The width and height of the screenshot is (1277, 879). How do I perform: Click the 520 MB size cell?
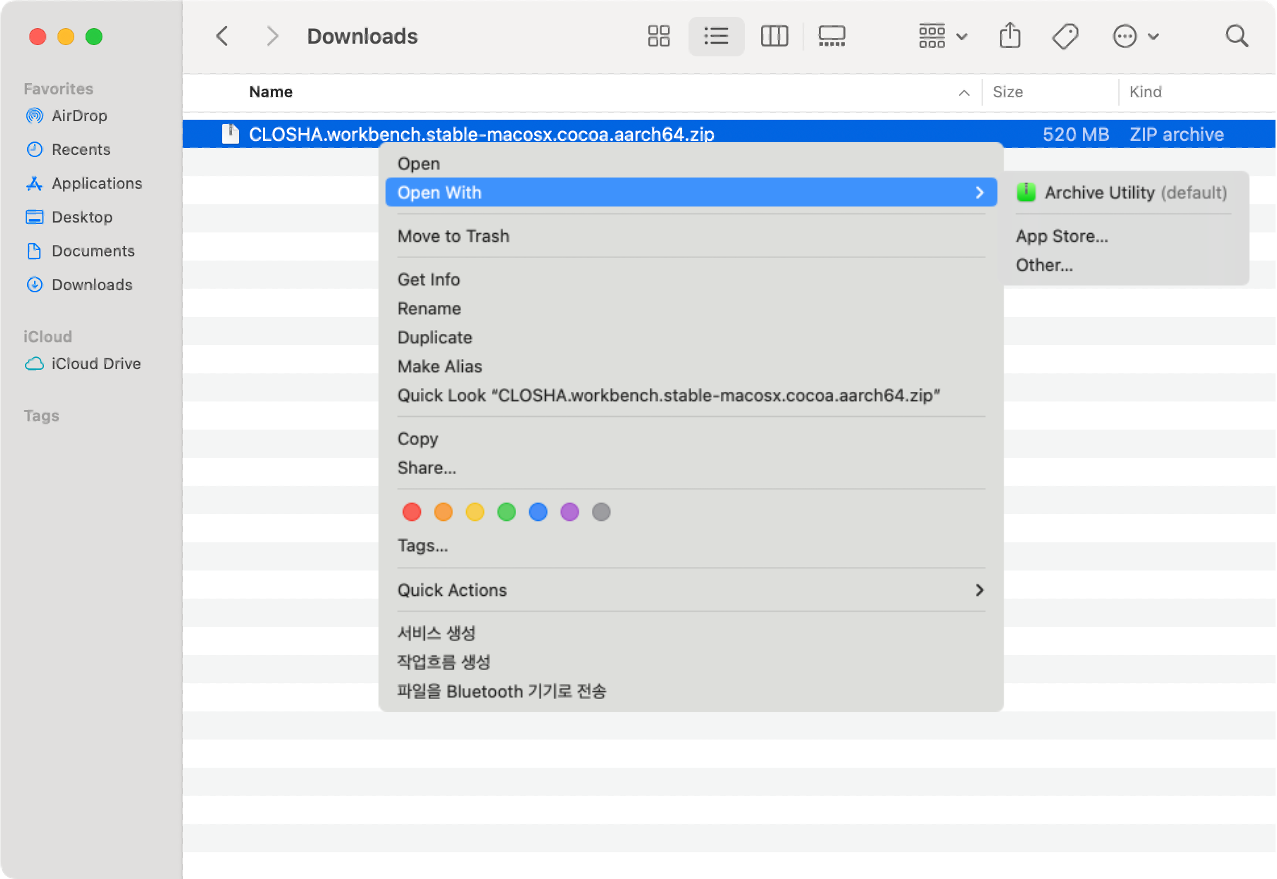click(x=1076, y=134)
